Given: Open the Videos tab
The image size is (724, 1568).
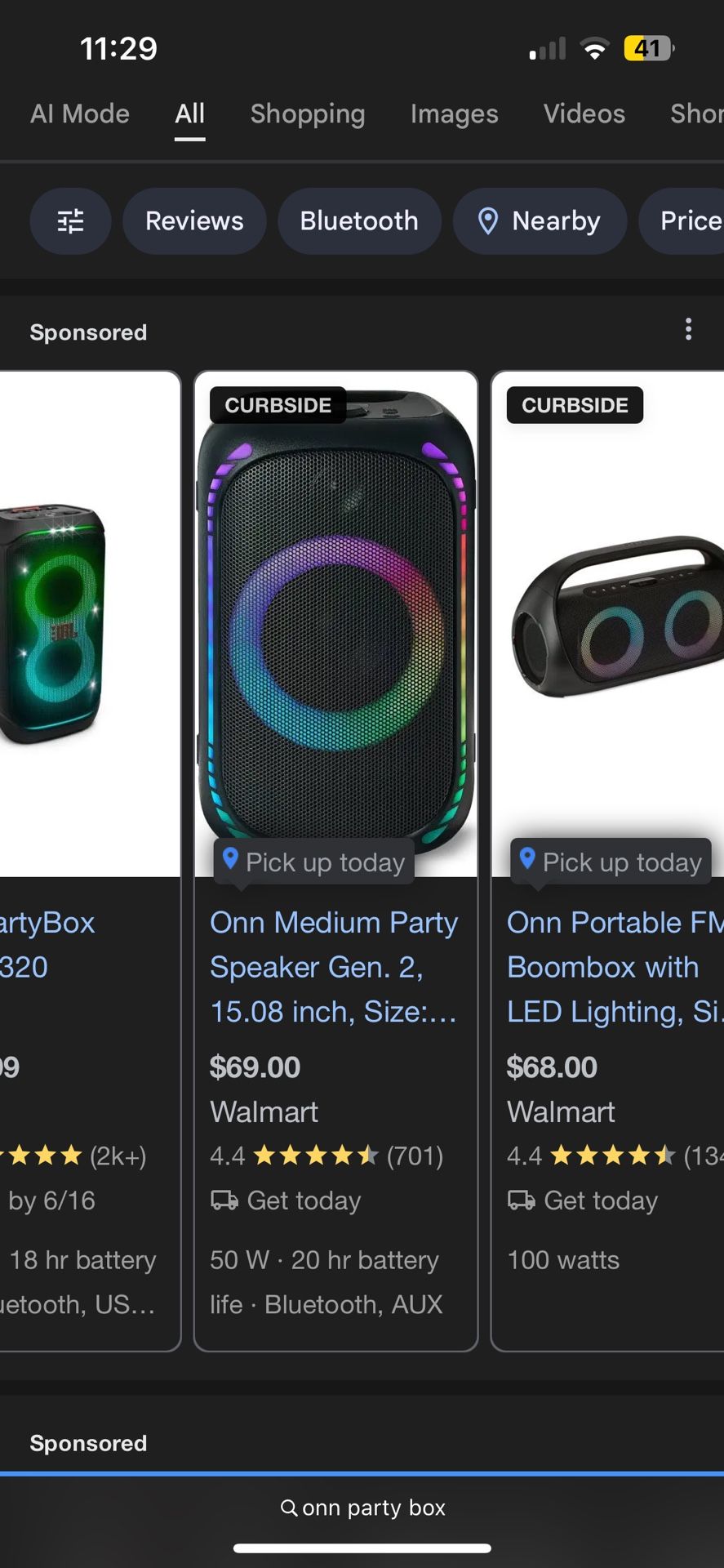Looking at the screenshot, I should pos(584,114).
